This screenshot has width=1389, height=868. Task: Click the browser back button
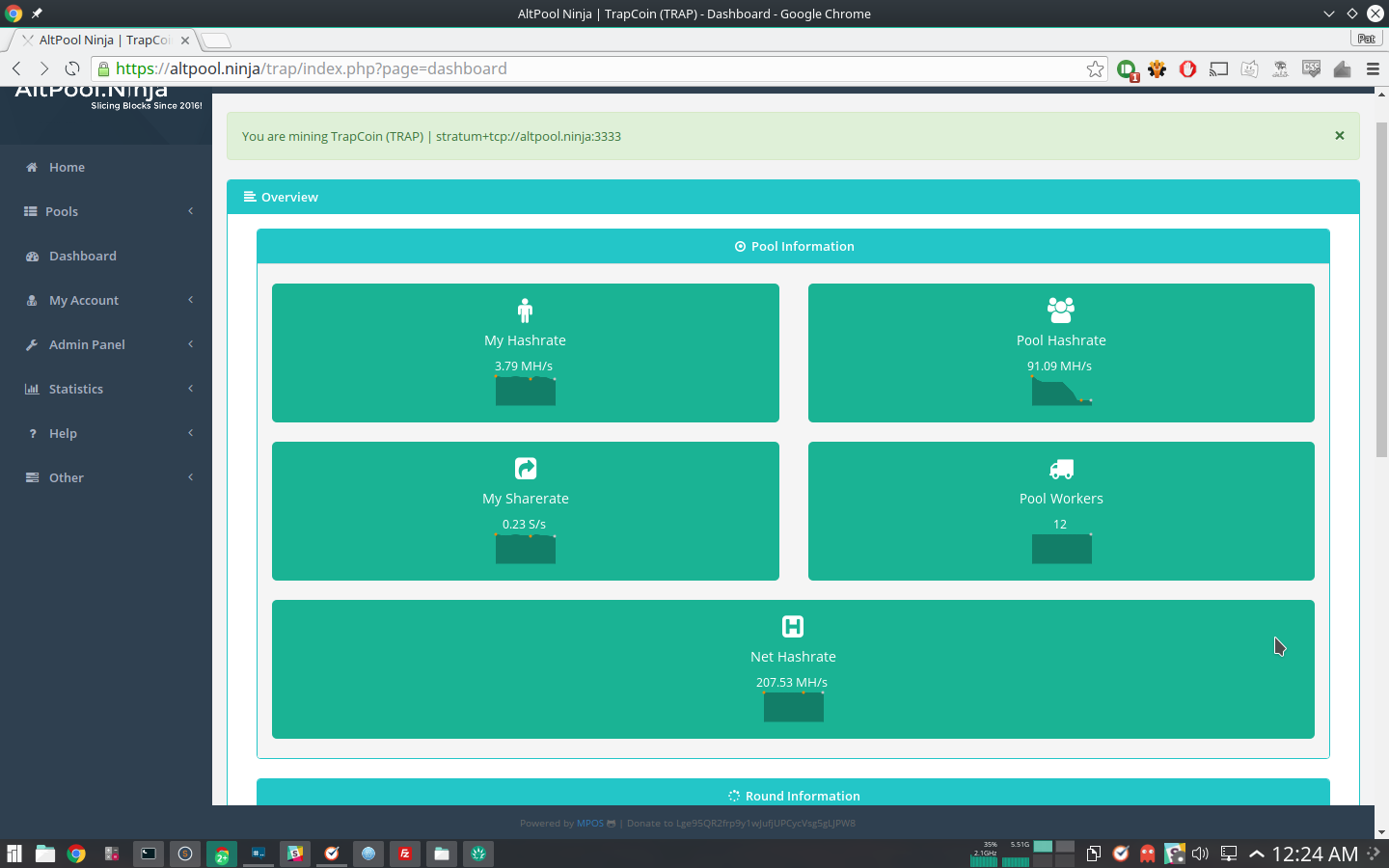16,68
